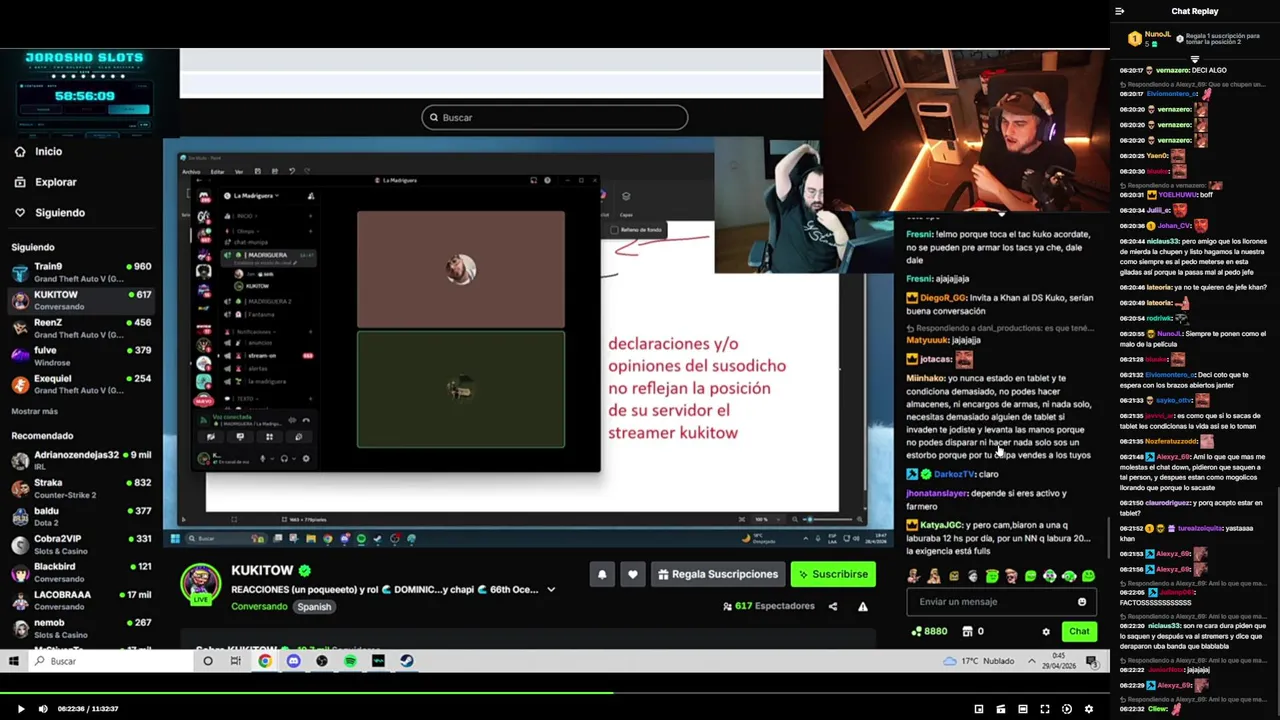Click Regala Suscripciones button

717,574
